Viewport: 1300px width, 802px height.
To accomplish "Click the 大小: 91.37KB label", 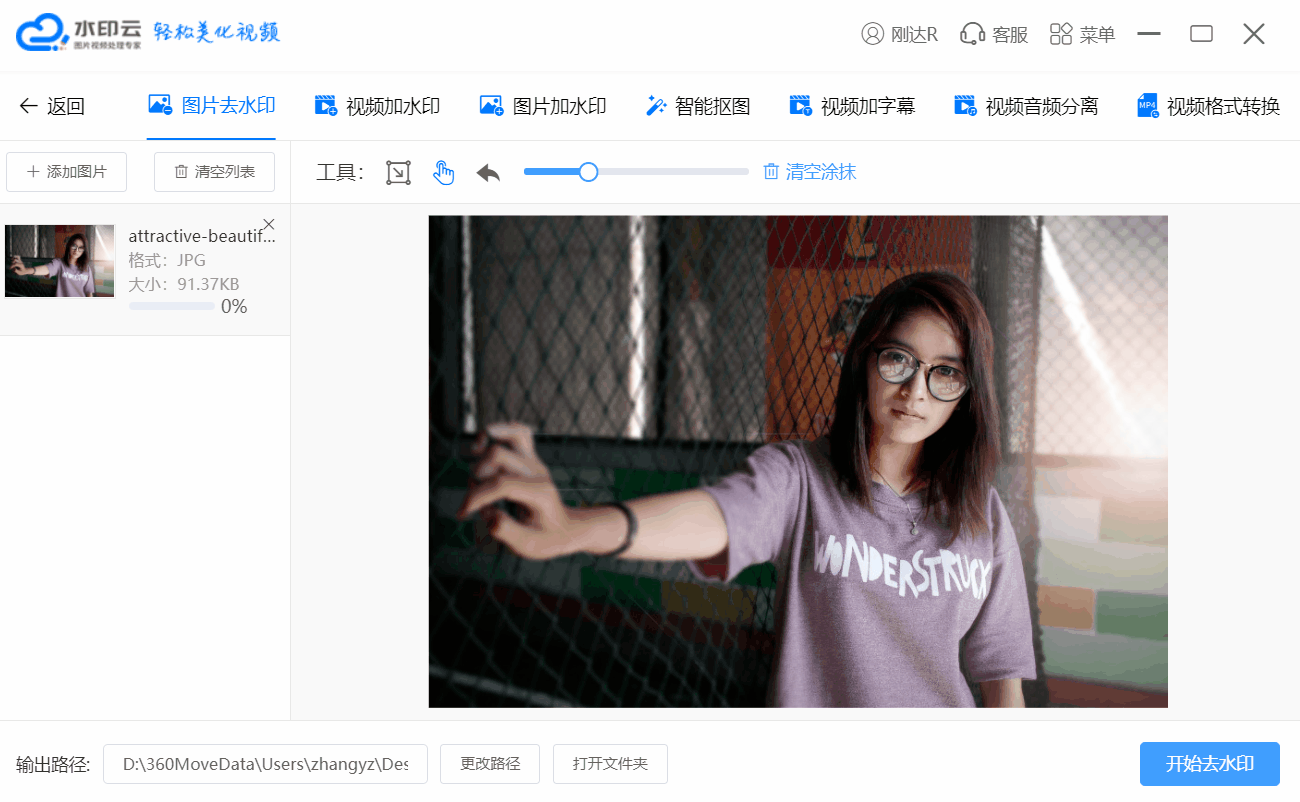I will pyautogui.click(x=184, y=284).
